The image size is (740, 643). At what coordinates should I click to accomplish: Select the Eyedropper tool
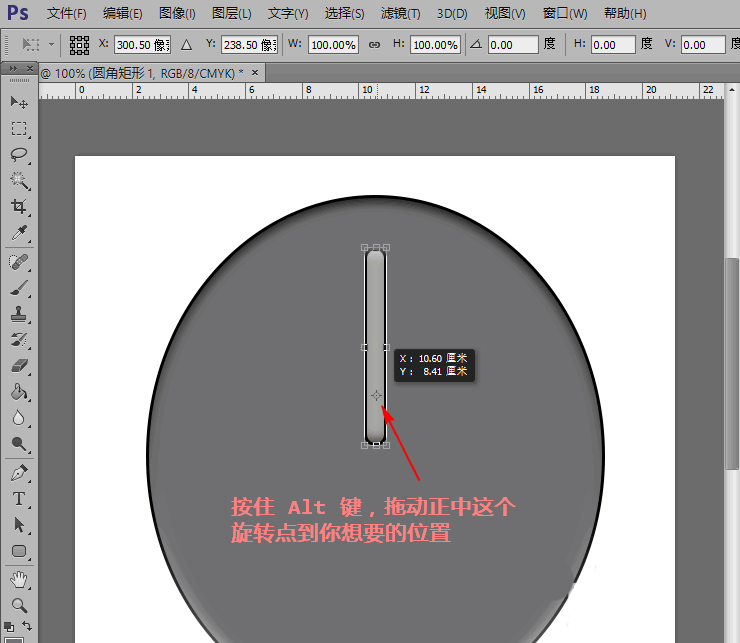point(19,233)
